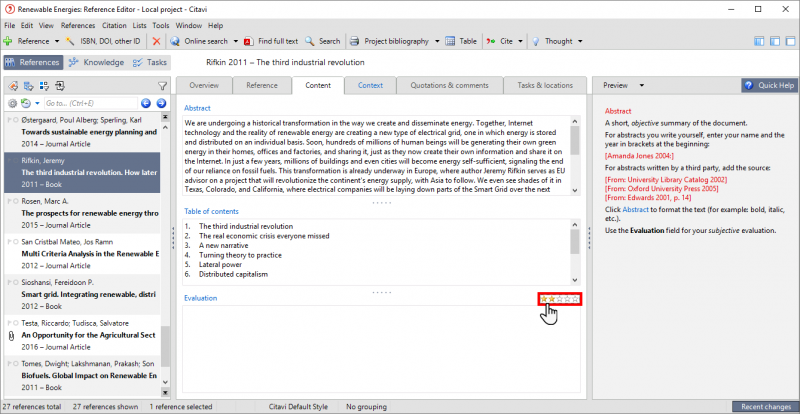Open the filter funnel above reference list
Viewport: 800px width, 414px height.
pyautogui.click(x=162, y=86)
